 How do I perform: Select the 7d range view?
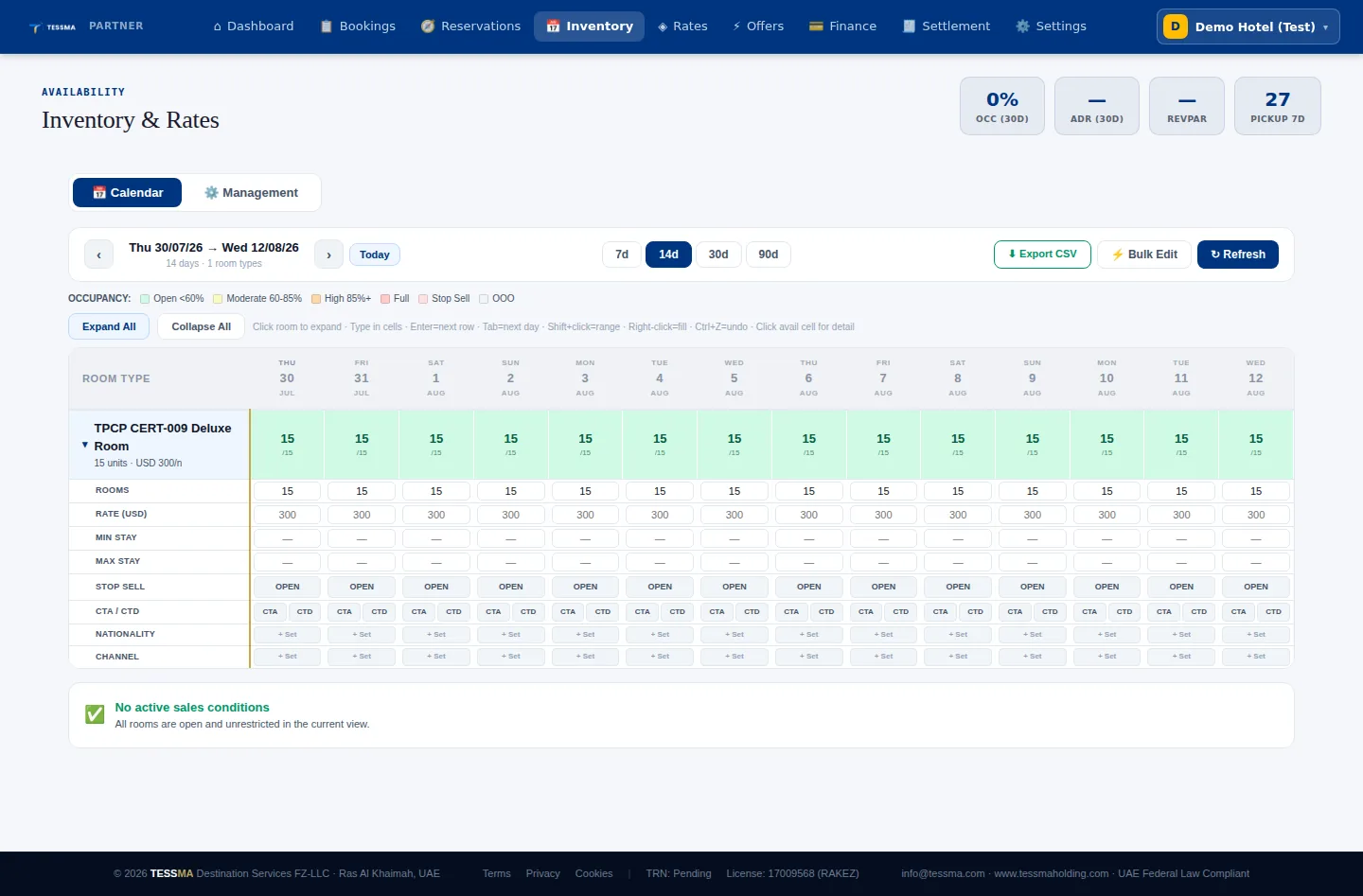(x=622, y=255)
